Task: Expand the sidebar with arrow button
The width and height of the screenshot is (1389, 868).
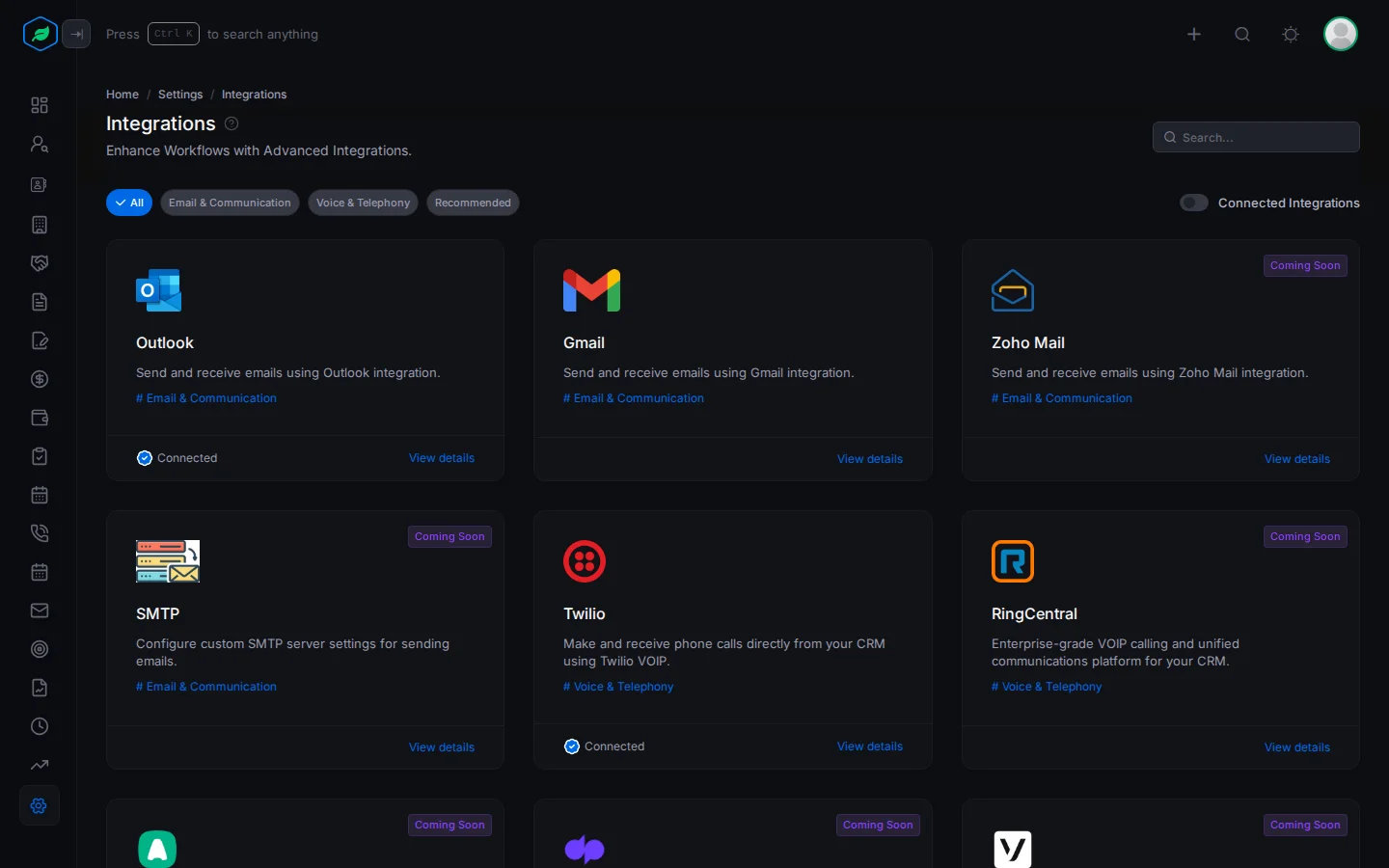Action: (x=76, y=34)
